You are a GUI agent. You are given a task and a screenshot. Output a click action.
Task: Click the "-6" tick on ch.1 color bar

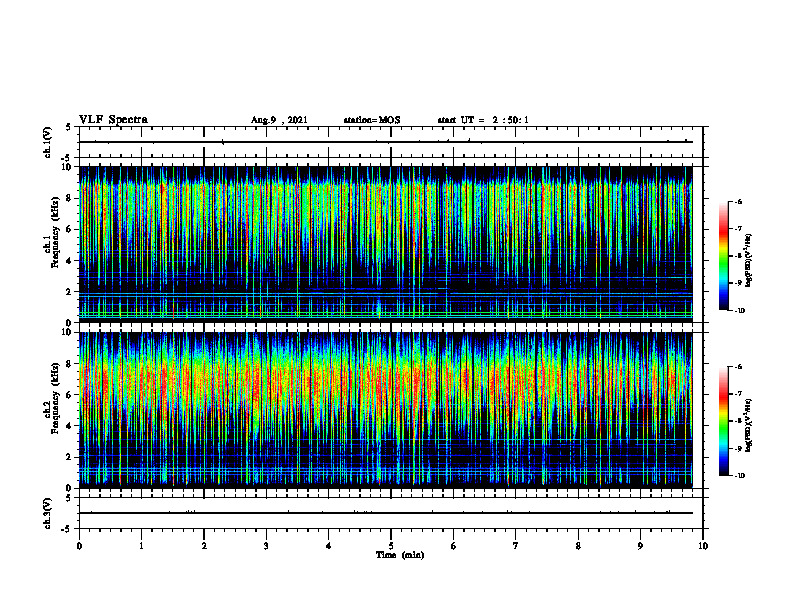[738, 201]
